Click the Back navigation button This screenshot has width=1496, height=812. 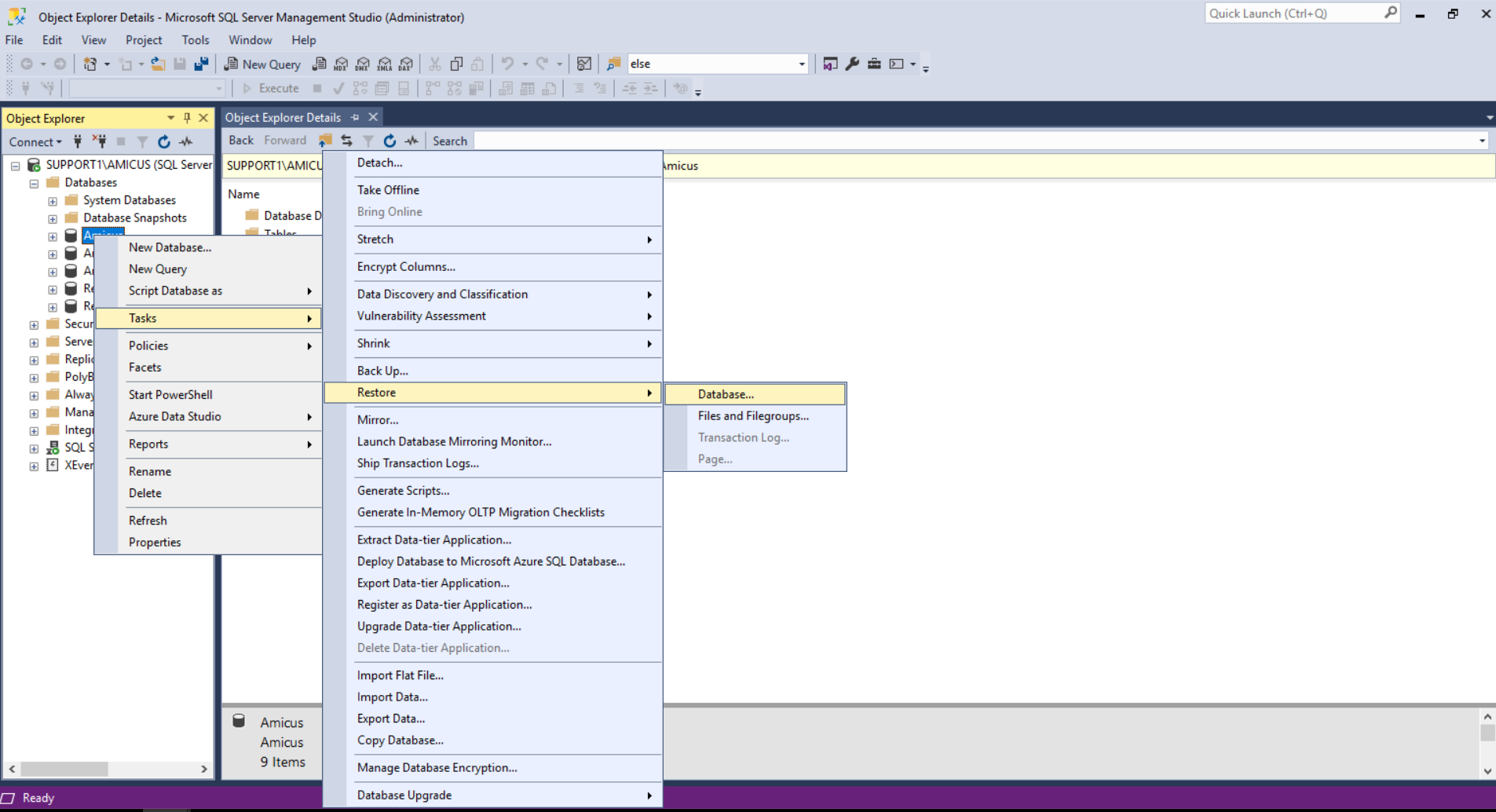click(x=240, y=141)
